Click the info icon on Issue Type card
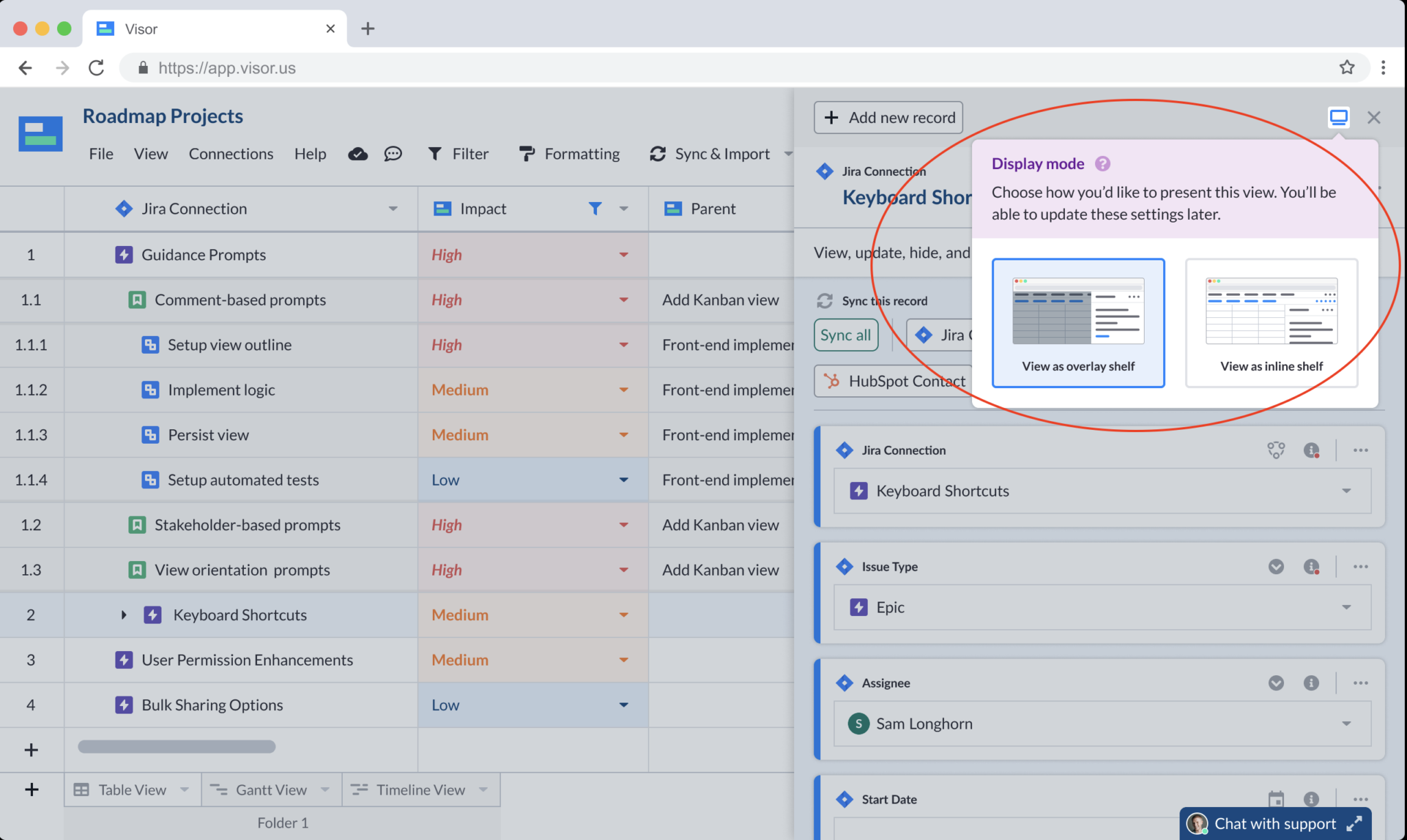The image size is (1407, 840). click(x=1311, y=567)
